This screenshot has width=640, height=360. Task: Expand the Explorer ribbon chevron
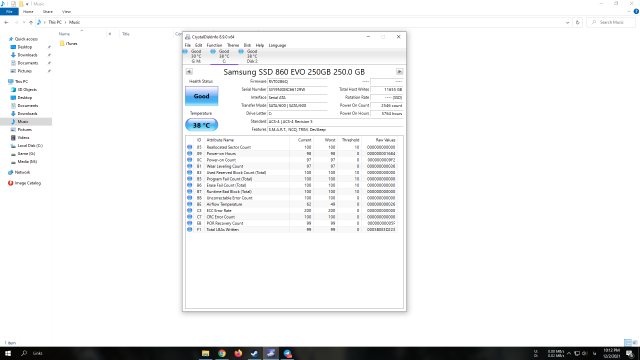pyautogui.click(x=629, y=11)
